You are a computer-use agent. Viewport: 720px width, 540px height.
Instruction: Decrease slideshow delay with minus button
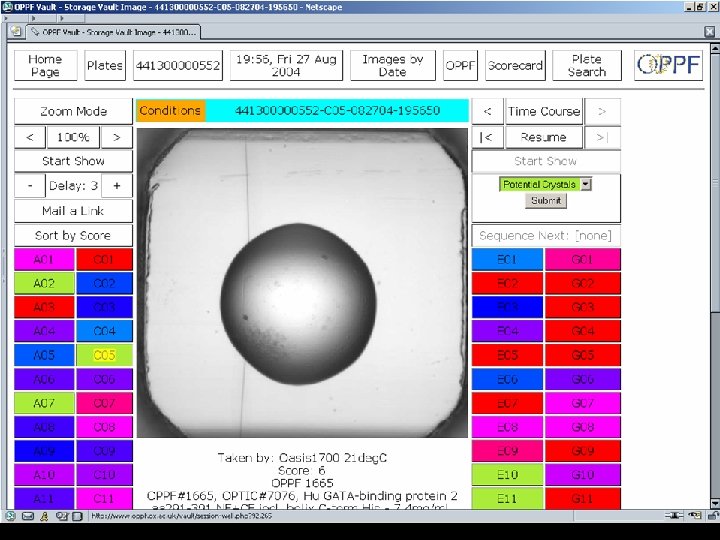point(30,186)
